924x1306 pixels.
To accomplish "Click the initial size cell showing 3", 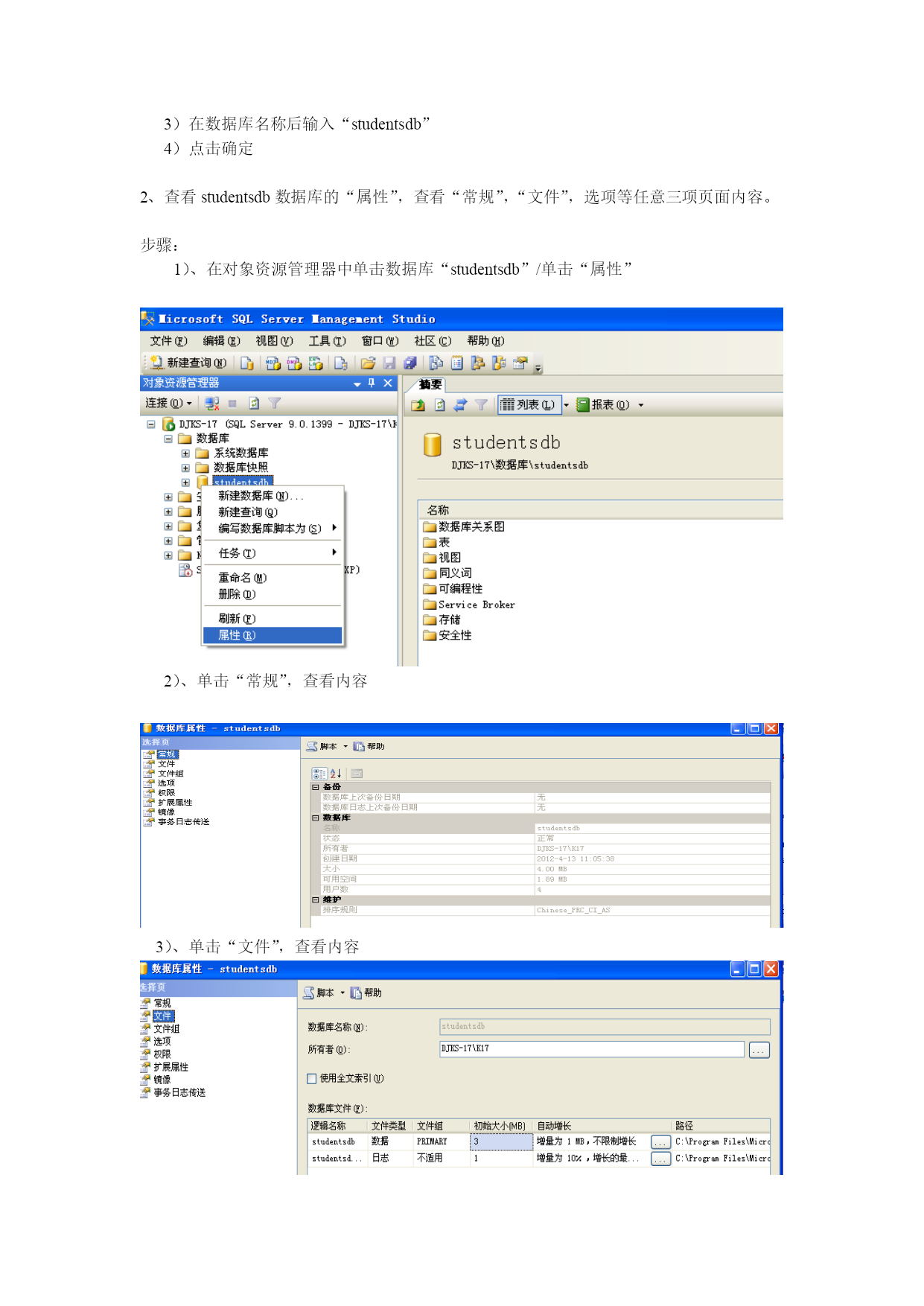I will pos(501,1141).
